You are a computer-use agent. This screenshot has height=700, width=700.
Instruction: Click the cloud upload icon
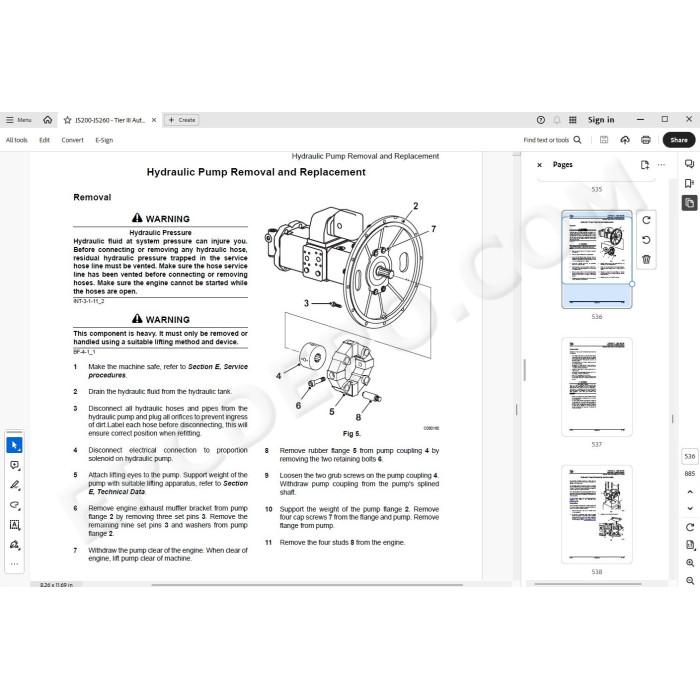(x=625, y=140)
